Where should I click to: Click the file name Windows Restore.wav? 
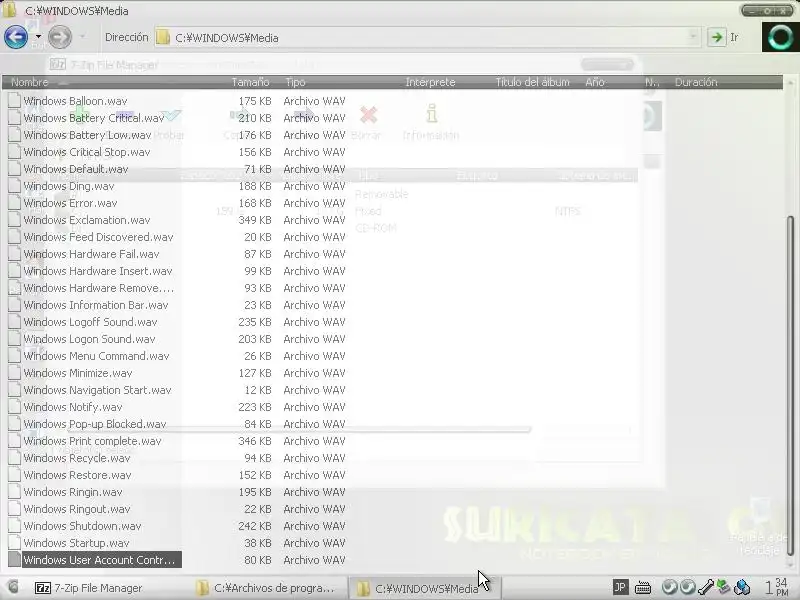(77, 475)
